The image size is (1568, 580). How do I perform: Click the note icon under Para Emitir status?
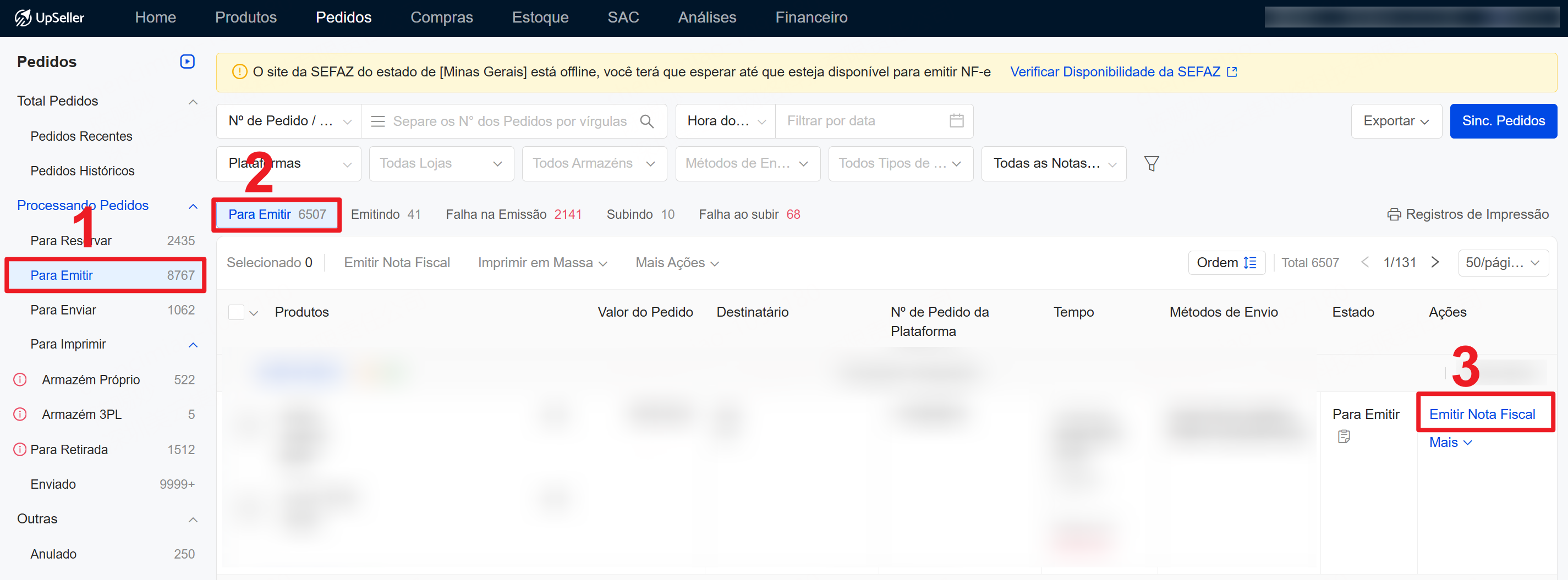[x=1344, y=437]
